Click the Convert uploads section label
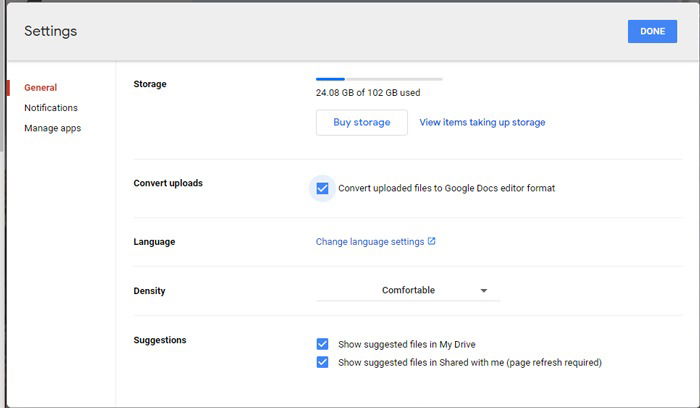The image size is (700, 408). click(168, 183)
